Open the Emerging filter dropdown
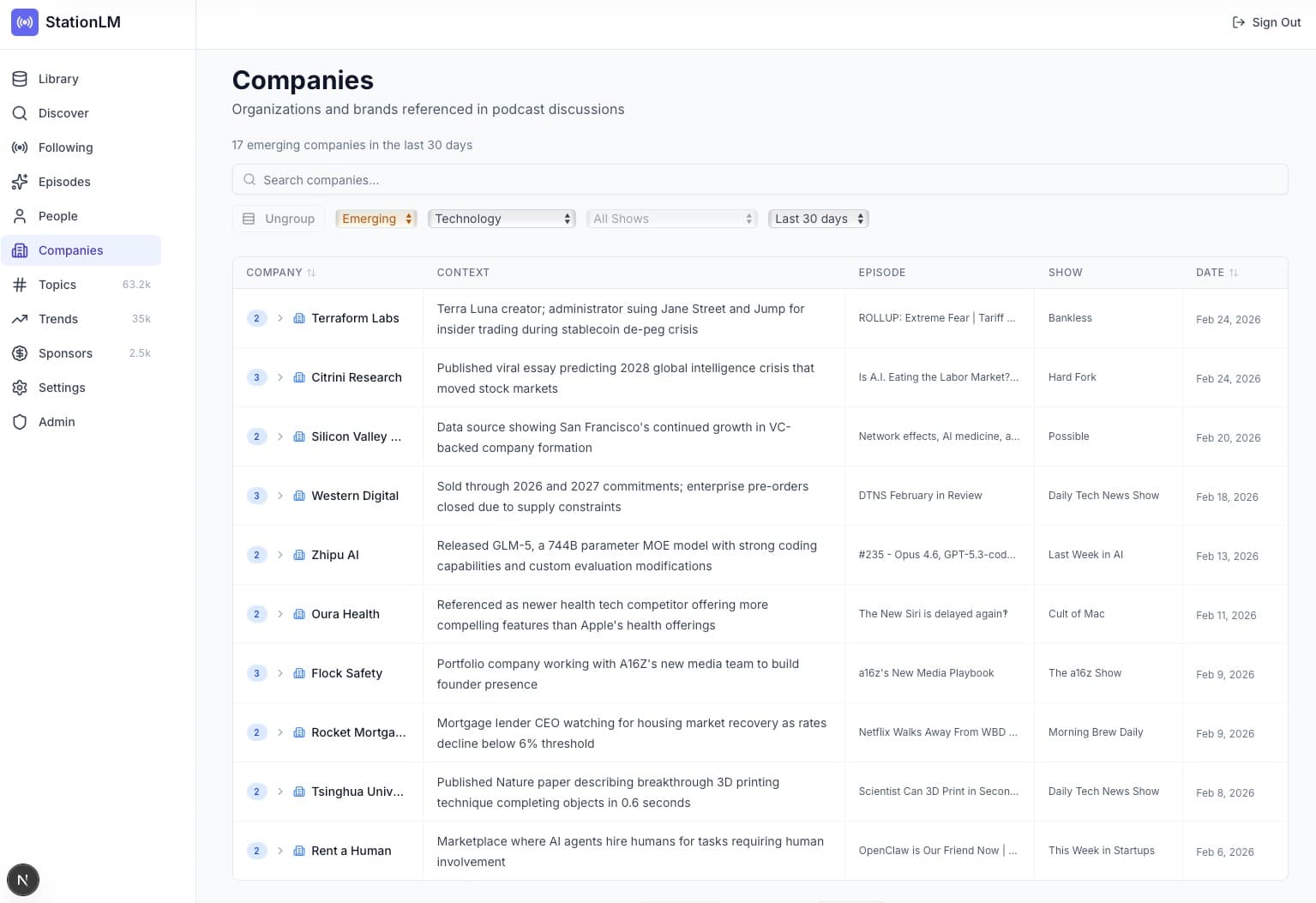 376,219
